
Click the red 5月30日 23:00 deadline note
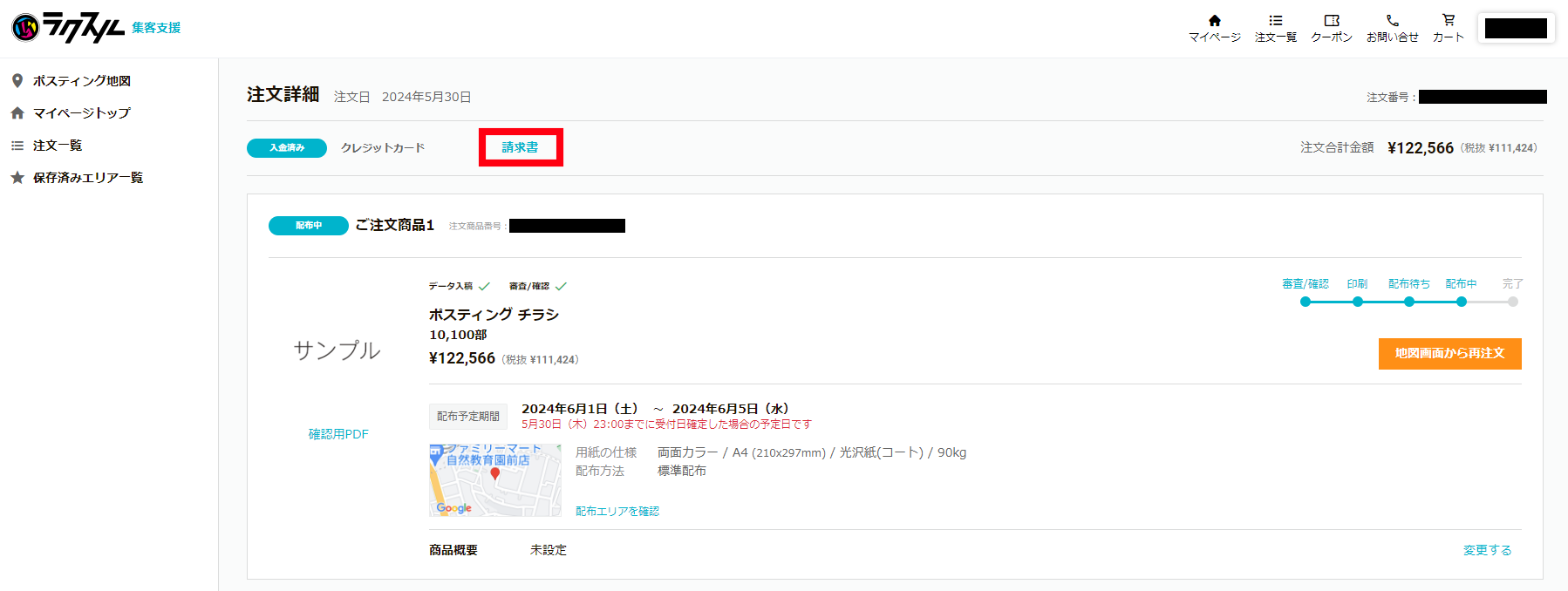pos(666,425)
